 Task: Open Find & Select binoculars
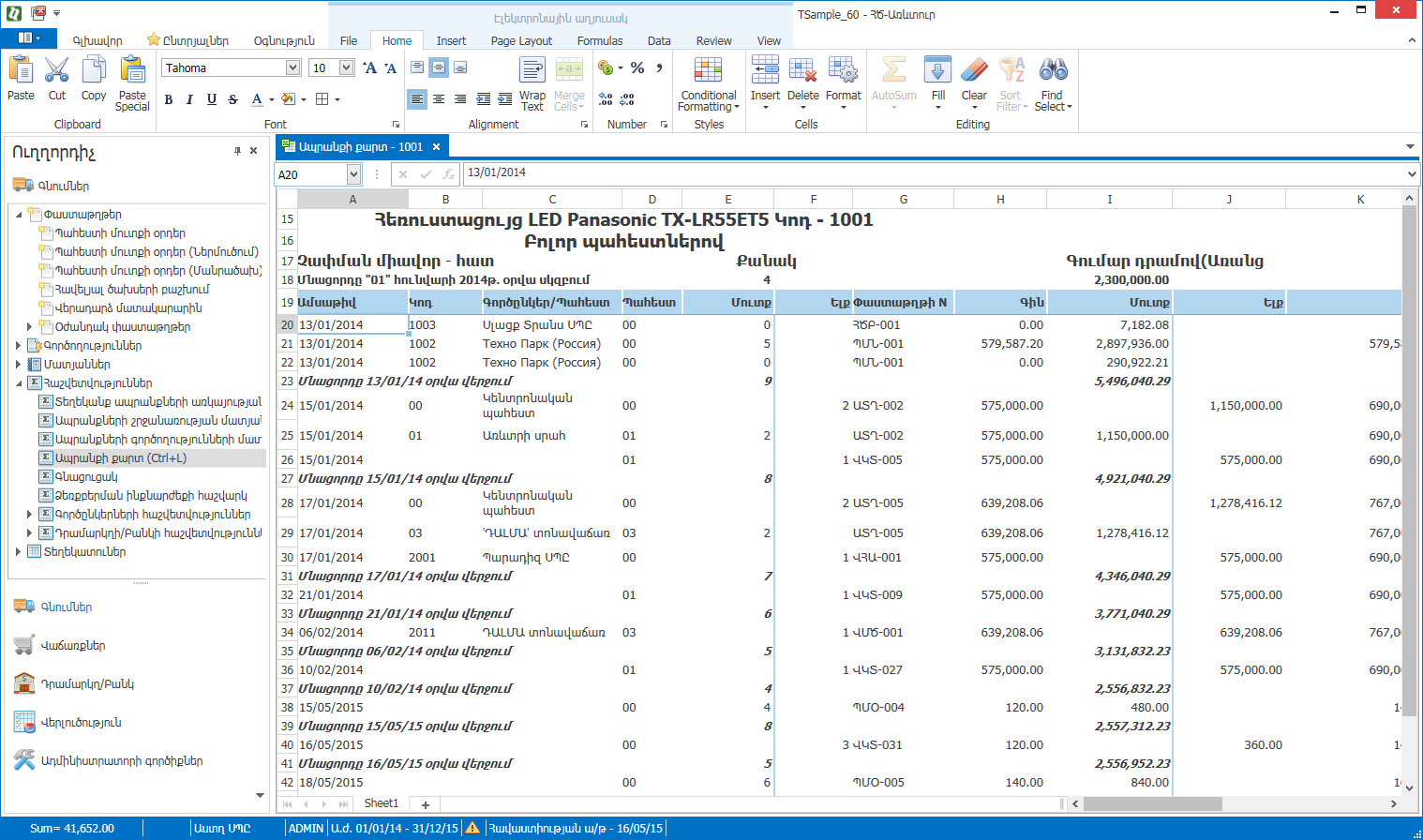[1054, 83]
